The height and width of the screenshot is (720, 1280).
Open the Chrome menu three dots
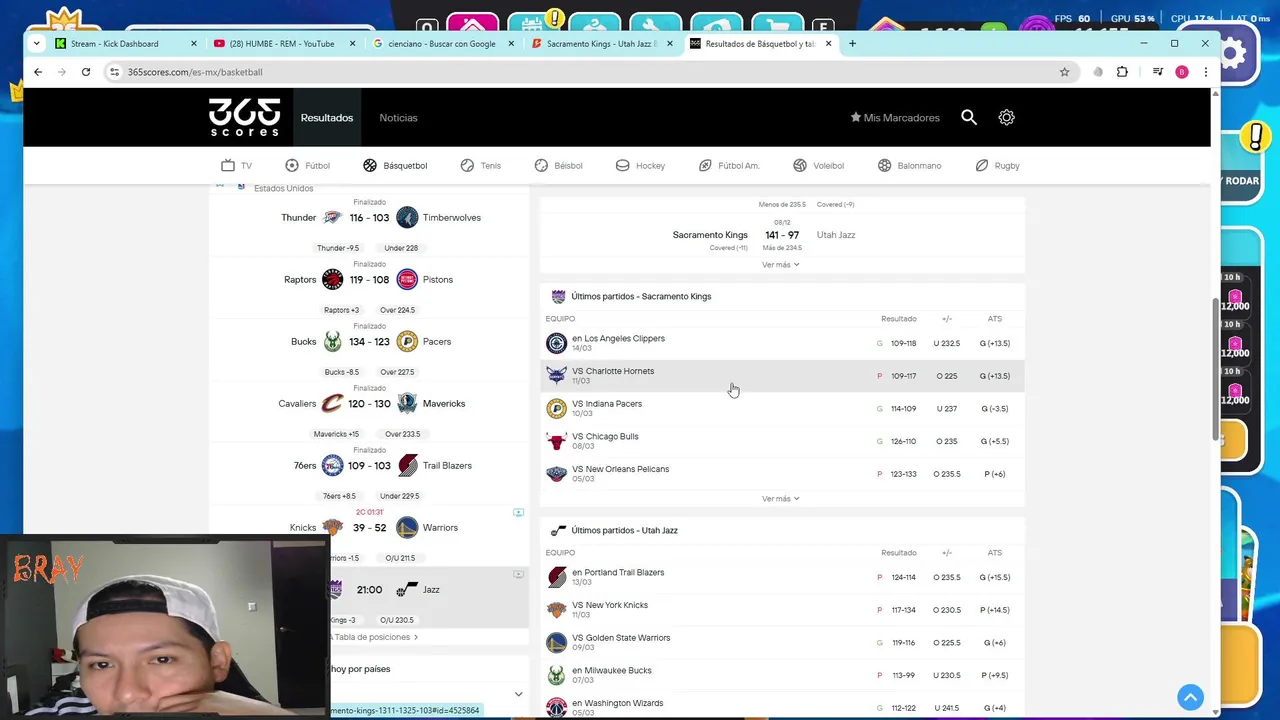[1205, 72]
